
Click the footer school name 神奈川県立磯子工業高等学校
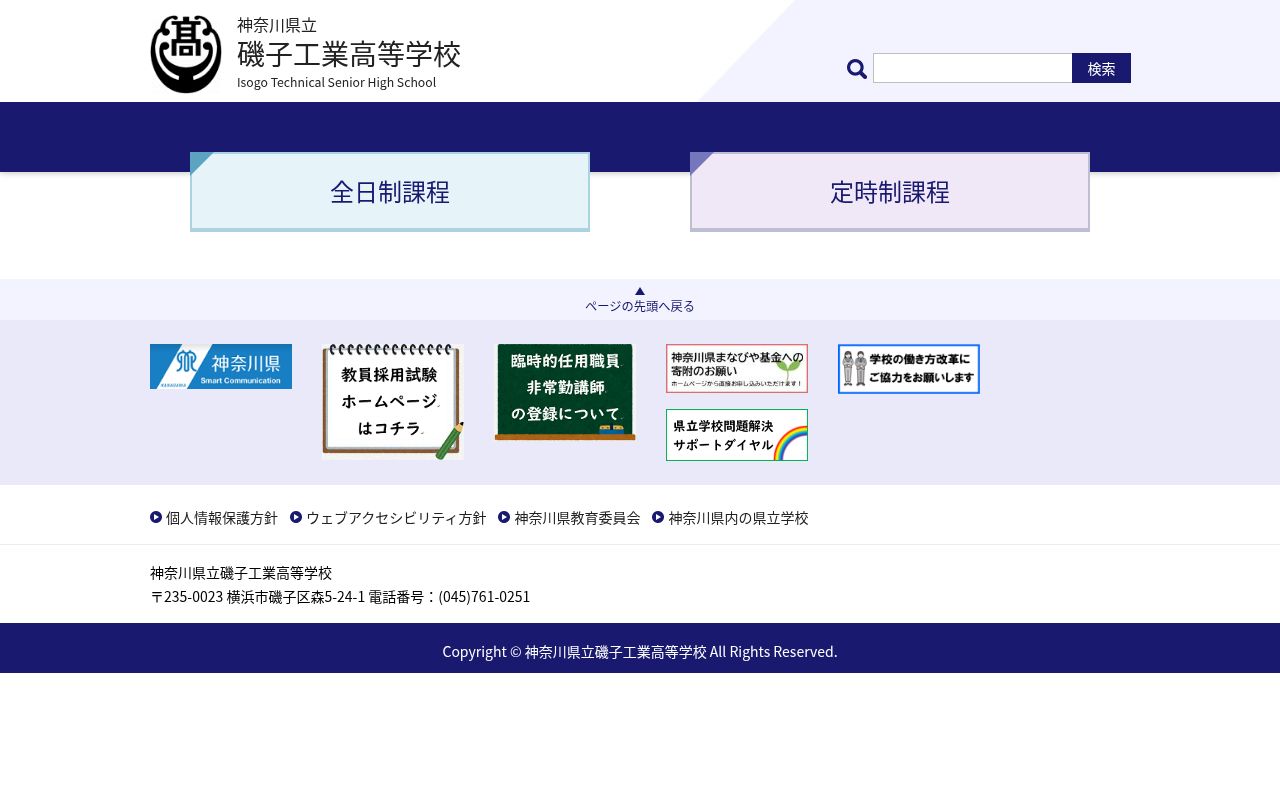(x=241, y=573)
